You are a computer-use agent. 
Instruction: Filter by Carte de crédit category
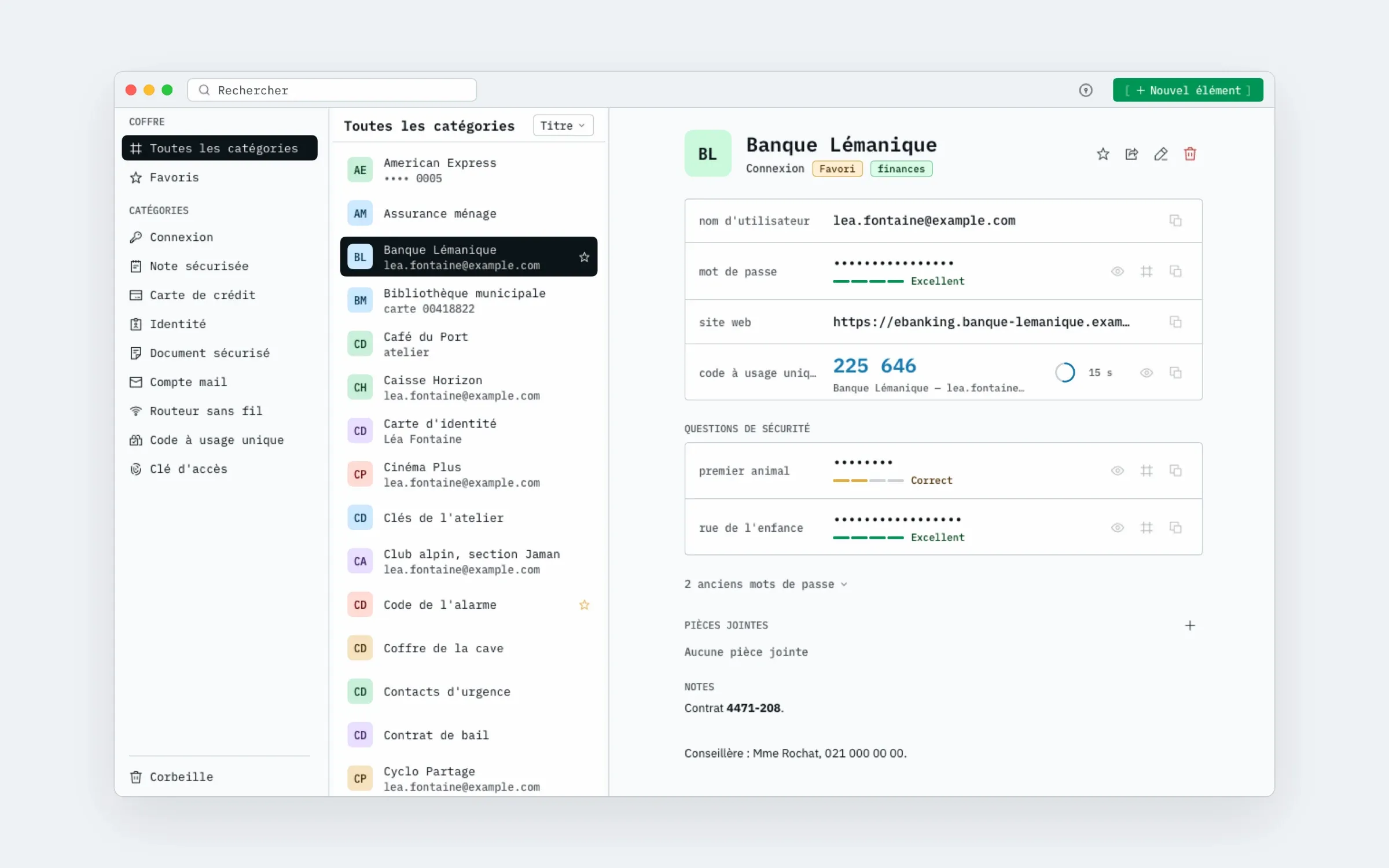[219, 295]
